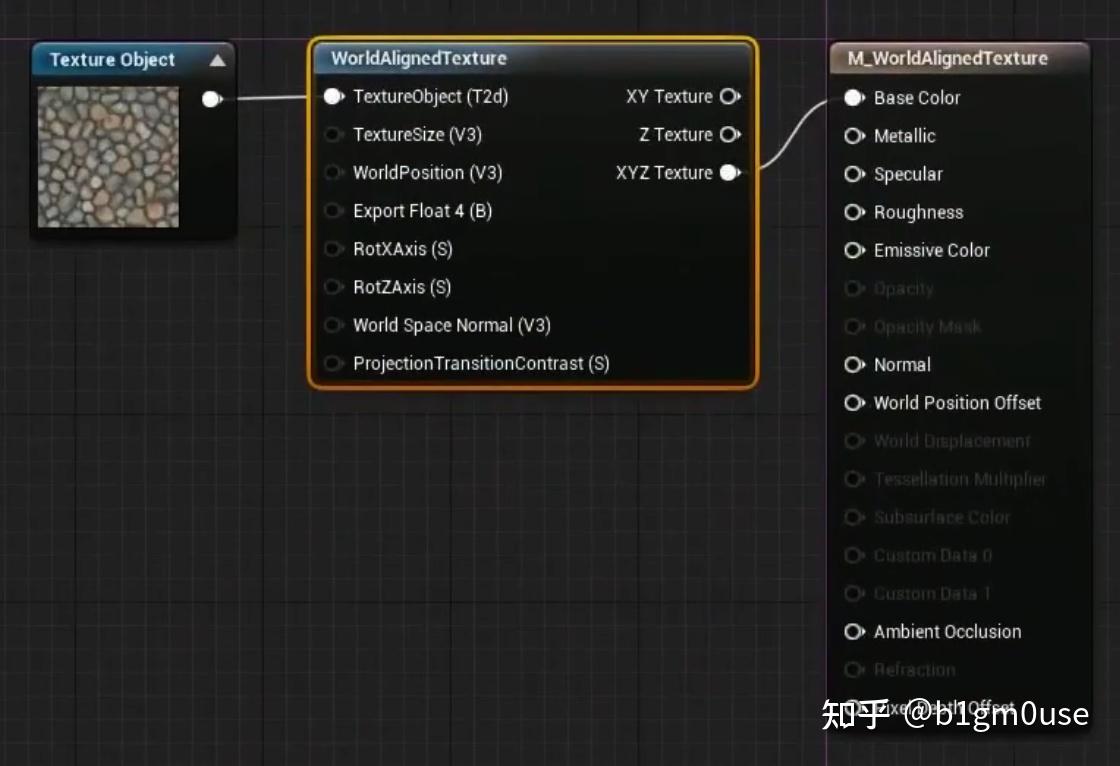1120x766 pixels.
Task: Click the XY Texture output pin
Action: tap(729, 97)
